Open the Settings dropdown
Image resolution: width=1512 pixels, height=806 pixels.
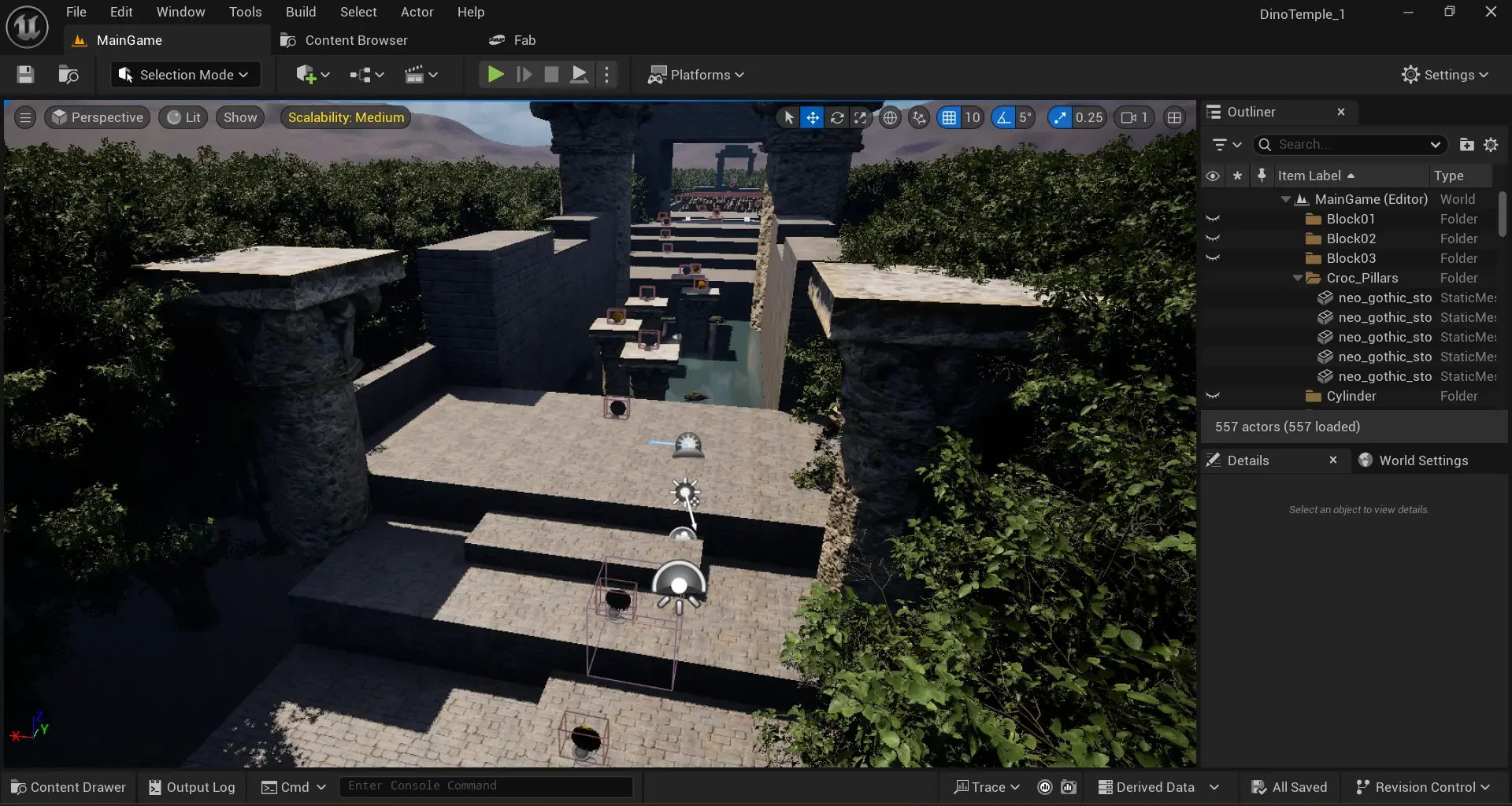(x=1445, y=75)
